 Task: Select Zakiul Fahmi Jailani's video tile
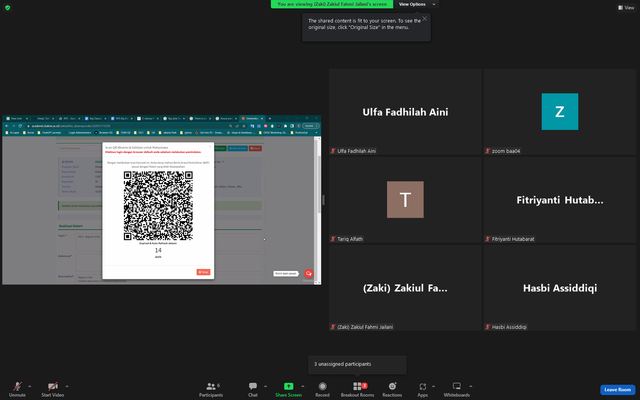click(x=405, y=288)
